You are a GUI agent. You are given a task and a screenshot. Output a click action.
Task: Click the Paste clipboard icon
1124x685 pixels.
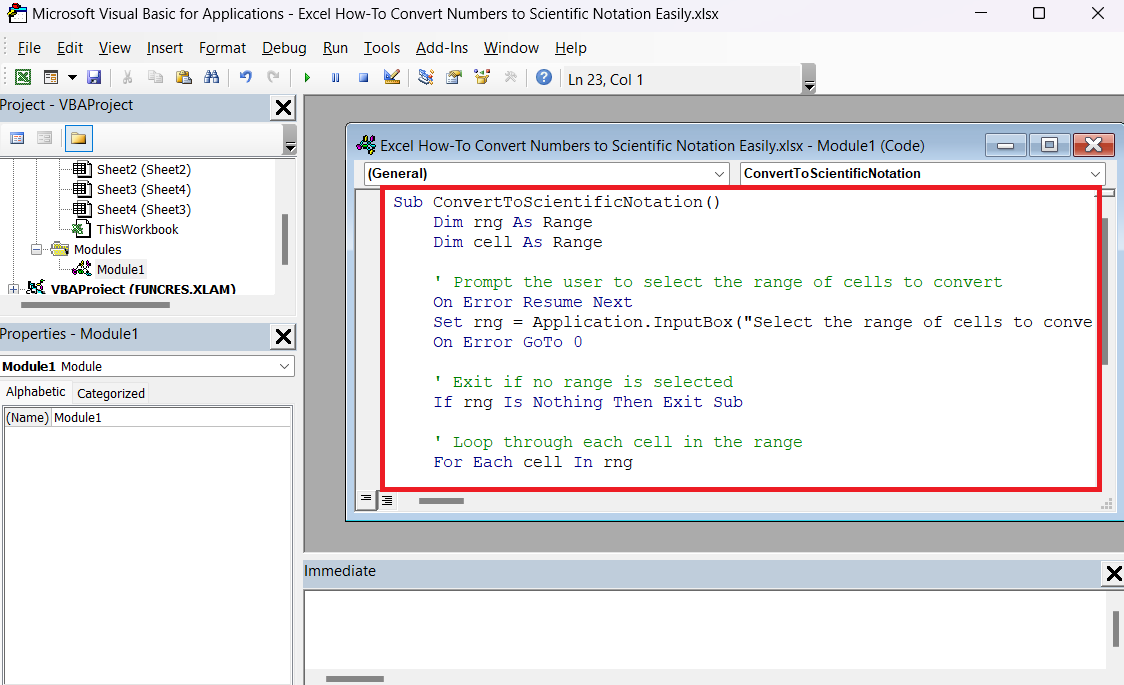point(184,77)
